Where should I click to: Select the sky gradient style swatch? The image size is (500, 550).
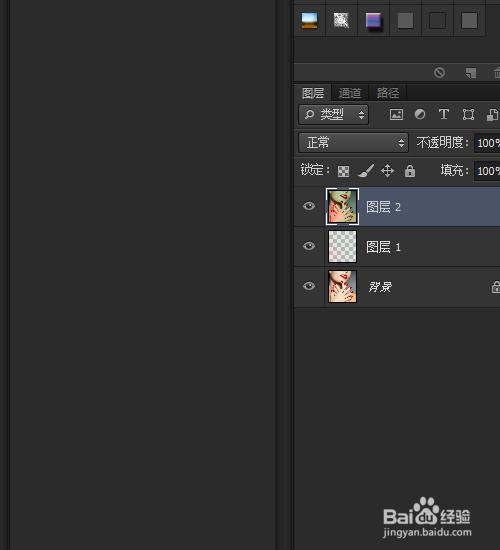point(309,20)
